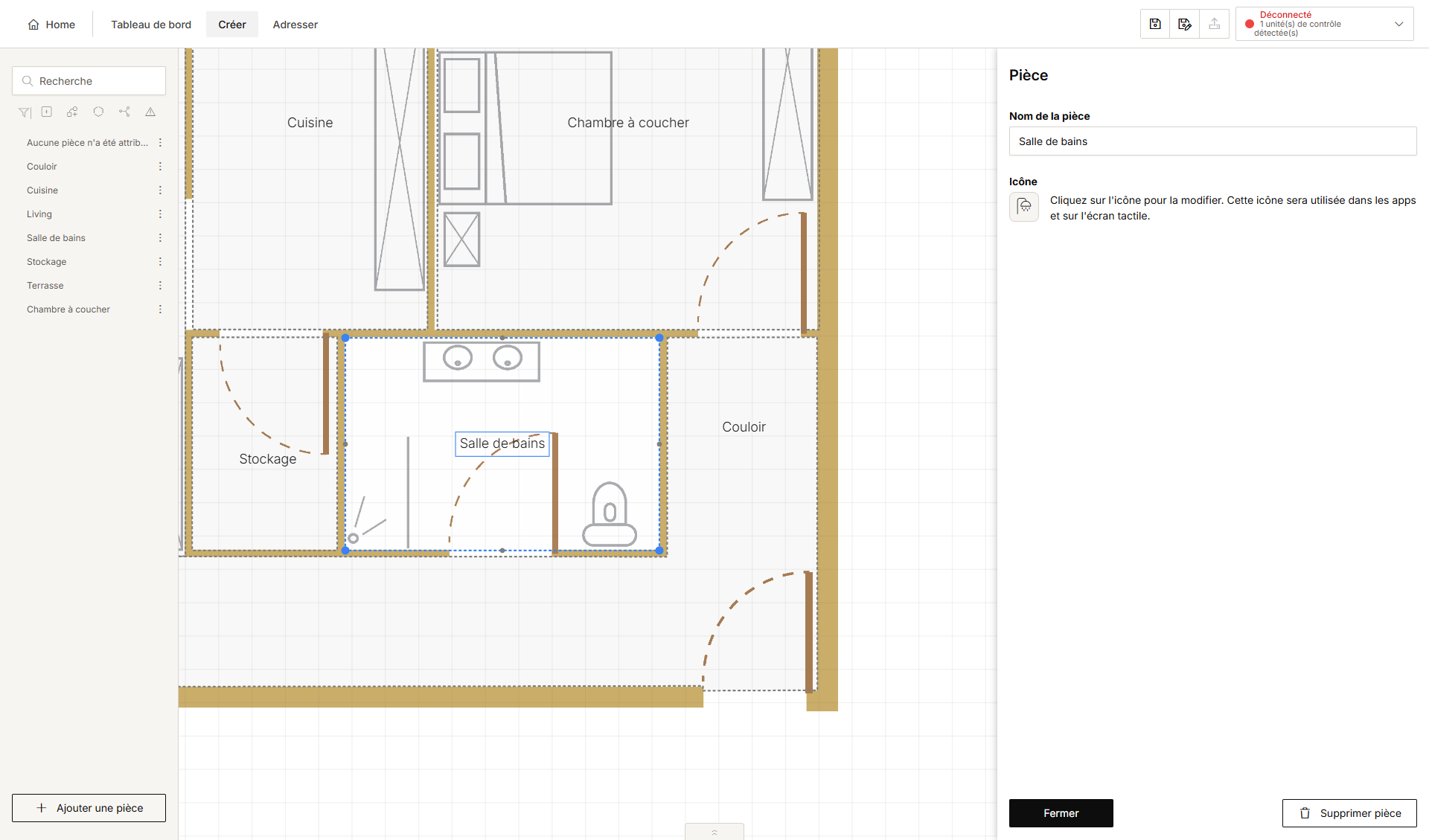Viewport: 1429px width, 840px height.
Task: Select Stockage in the room list
Action: click(x=47, y=262)
